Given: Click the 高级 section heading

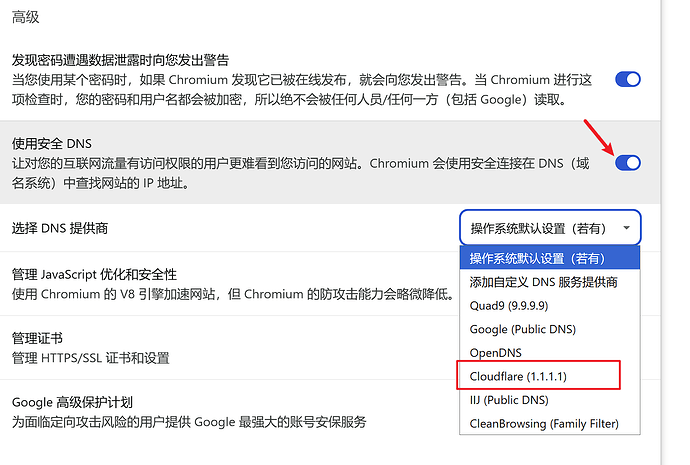Looking at the screenshot, I should pyautogui.click(x=26, y=17).
